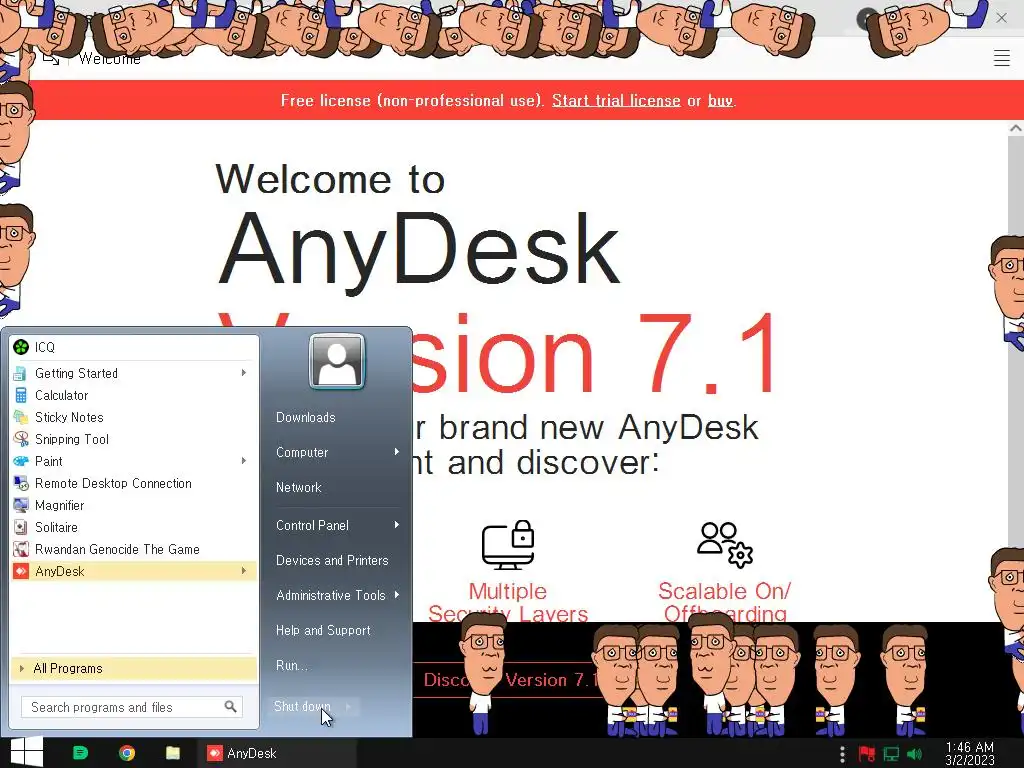Click Scalable On/Offboarding text
The width and height of the screenshot is (1024, 768).
tap(725, 601)
